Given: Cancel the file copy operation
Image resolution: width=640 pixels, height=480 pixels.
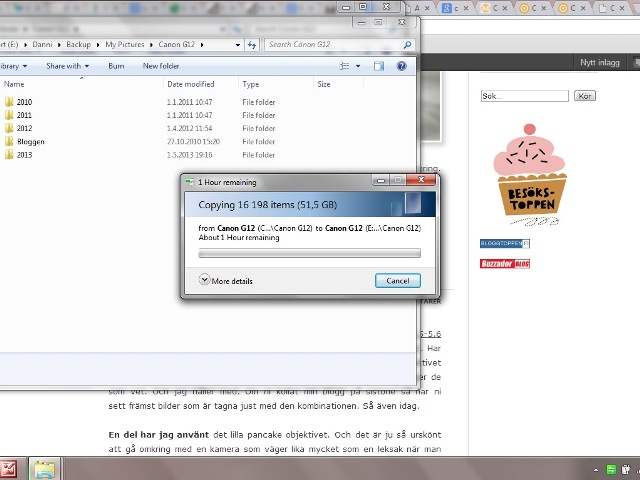Looking at the screenshot, I should click(x=397, y=281).
